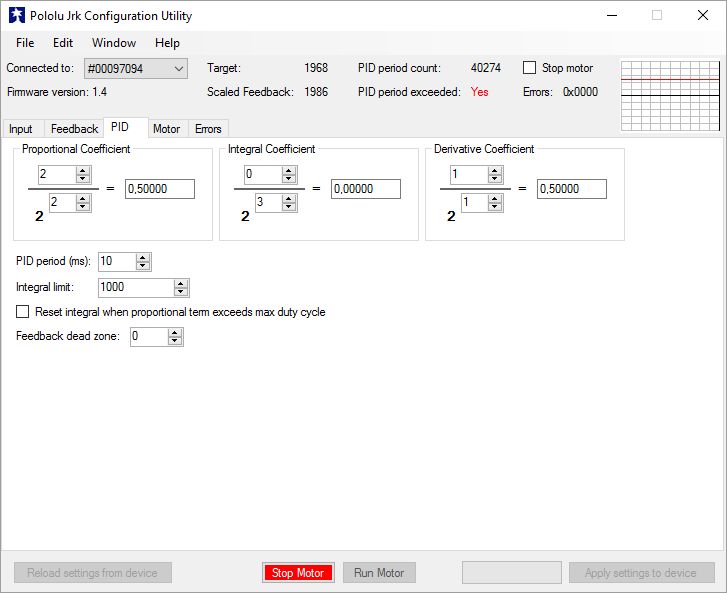Screen dimensions: 727x593
Task: Increase the Integral Coefficient numerator value
Action: (289, 171)
